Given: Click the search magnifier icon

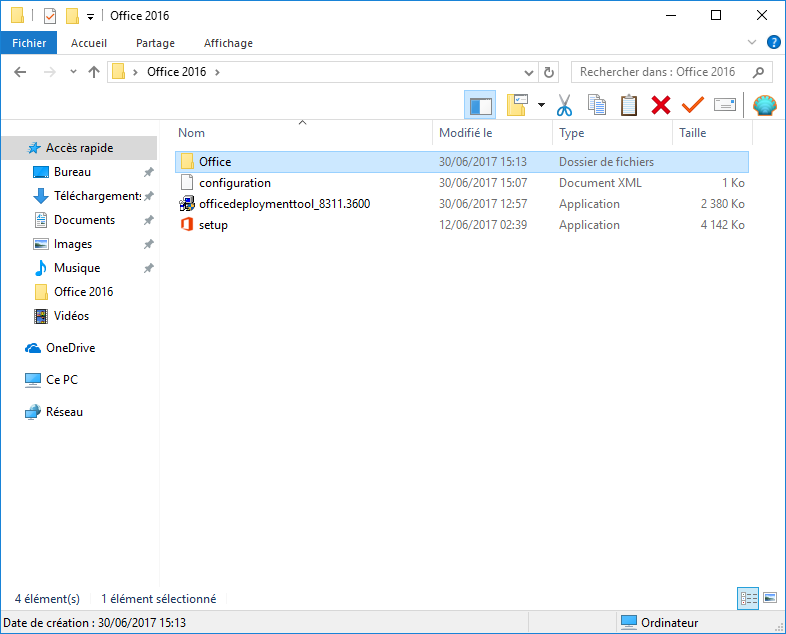Looking at the screenshot, I should click(758, 72).
